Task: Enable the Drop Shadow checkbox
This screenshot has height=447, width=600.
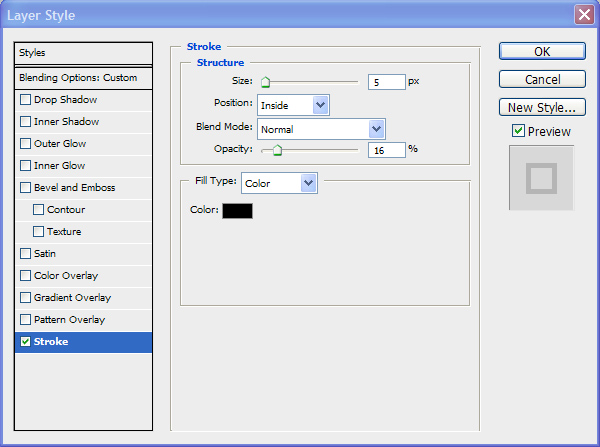Action: [25, 100]
